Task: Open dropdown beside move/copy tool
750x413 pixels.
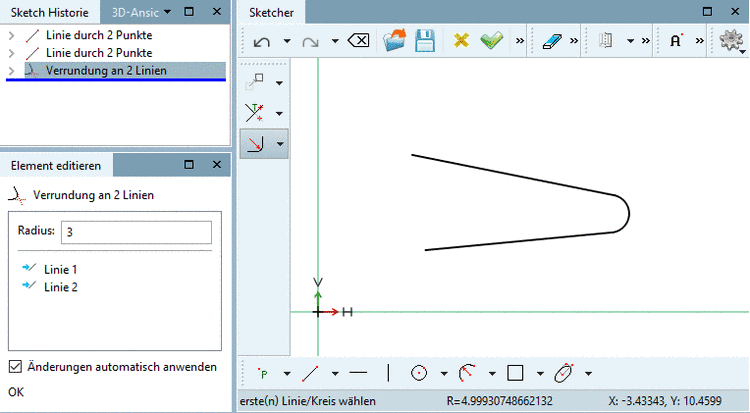Action: [279, 83]
